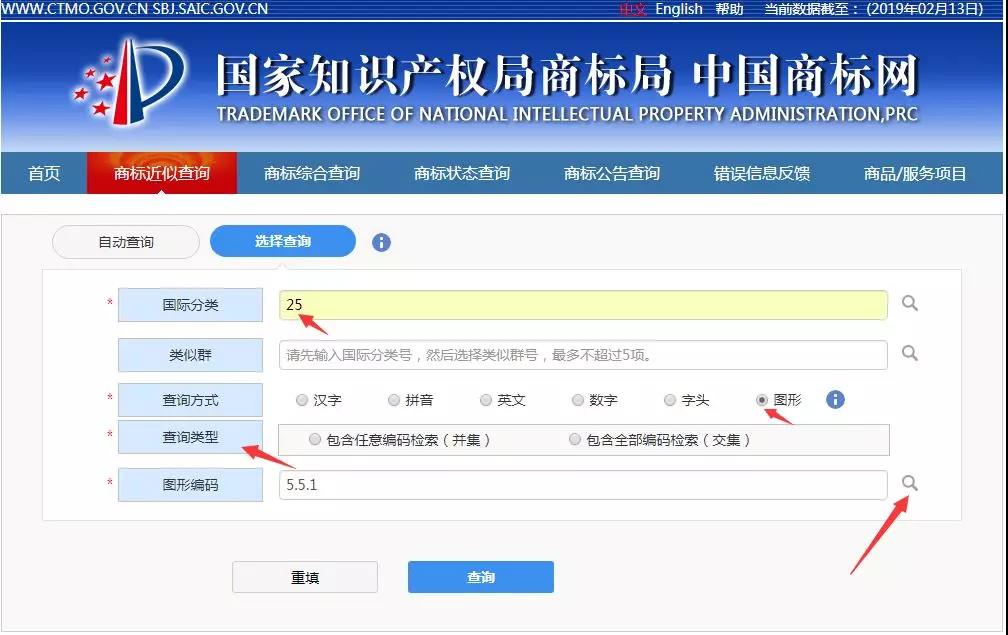The height and width of the screenshot is (635, 1008).
Task: Submit the search with the 查询 button
Action: [480, 577]
